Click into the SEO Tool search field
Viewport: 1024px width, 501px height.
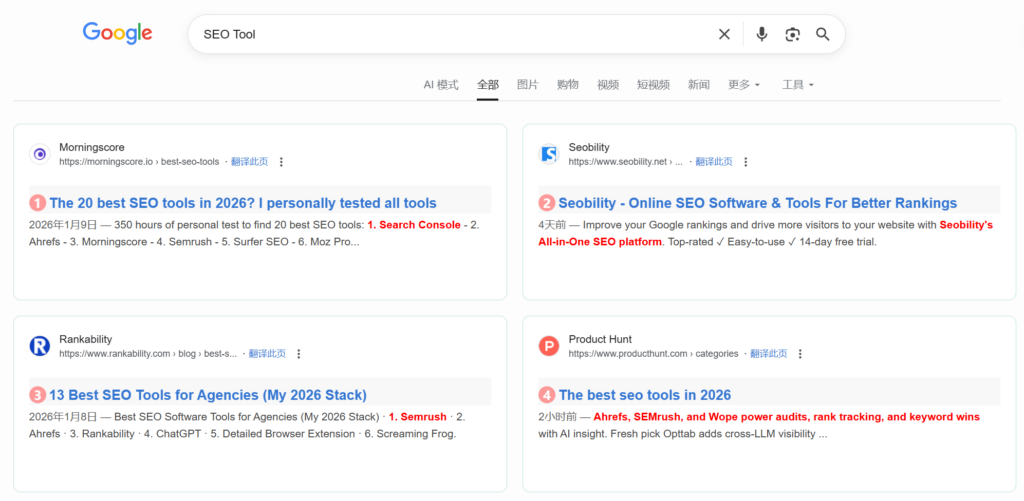[x=450, y=34]
